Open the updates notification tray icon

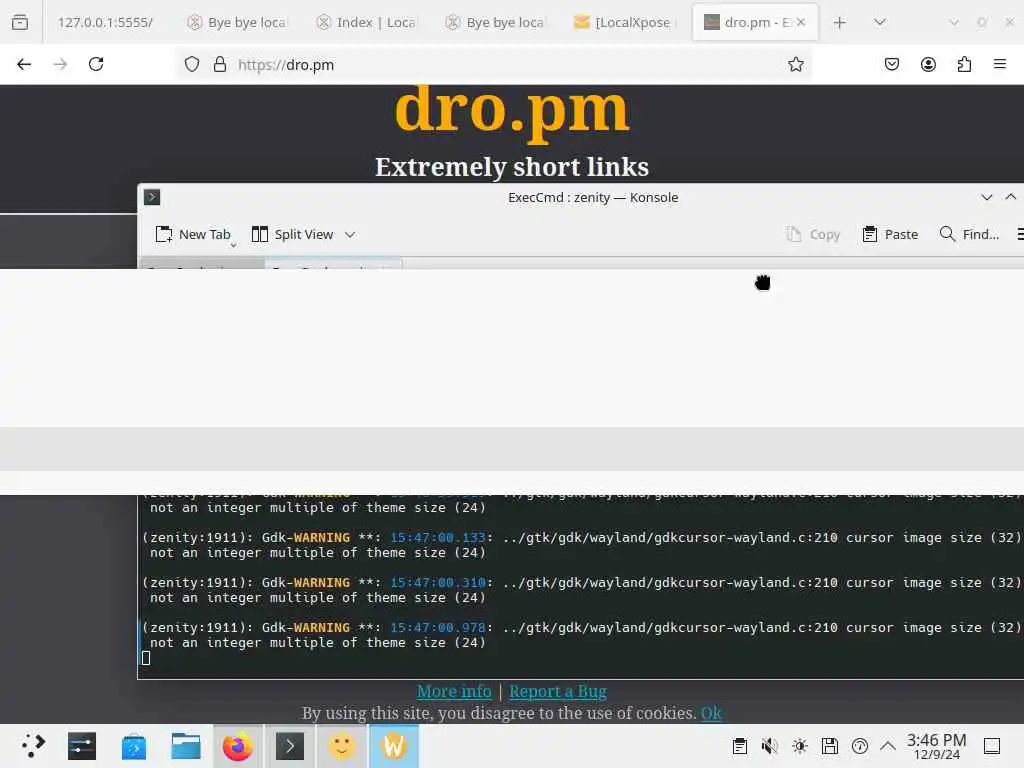pos(859,746)
